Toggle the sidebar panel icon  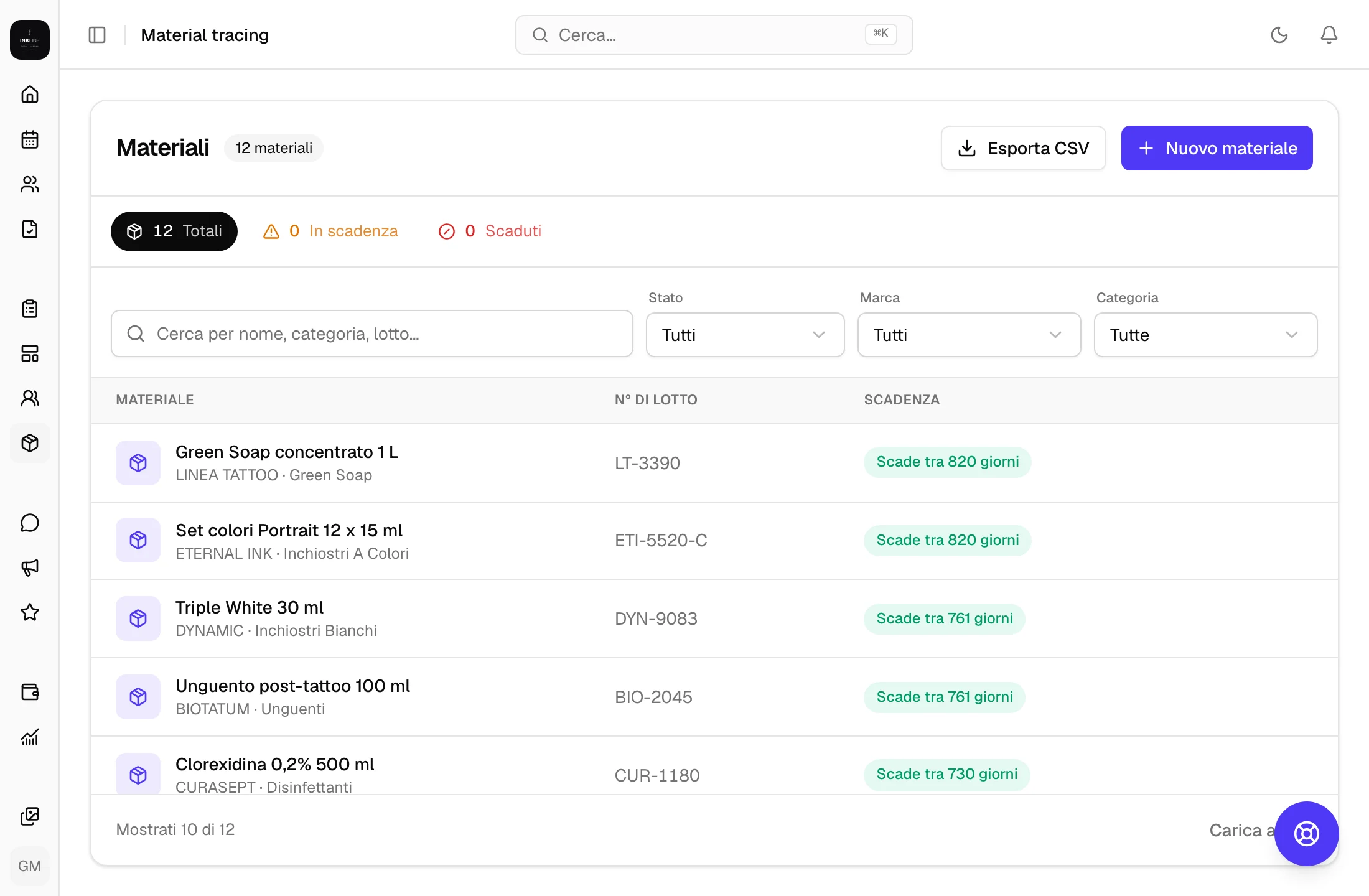[97, 35]
